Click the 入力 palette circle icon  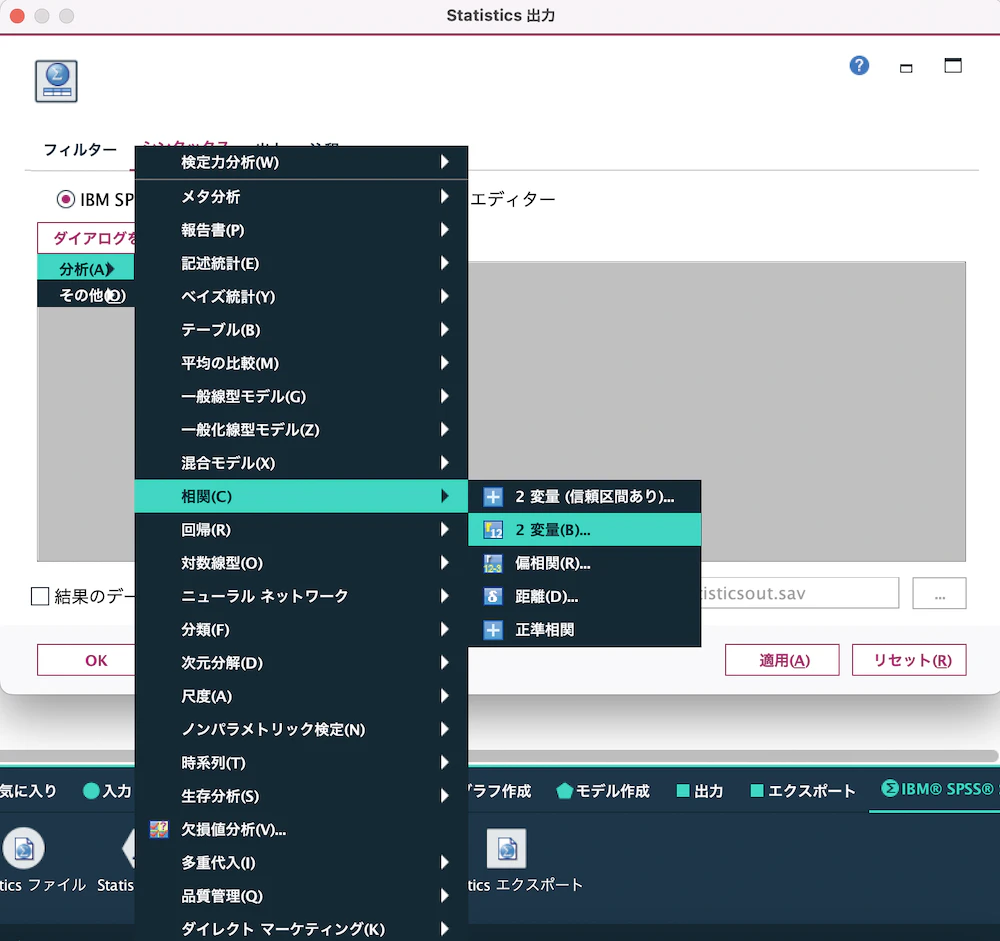(91, 791)
